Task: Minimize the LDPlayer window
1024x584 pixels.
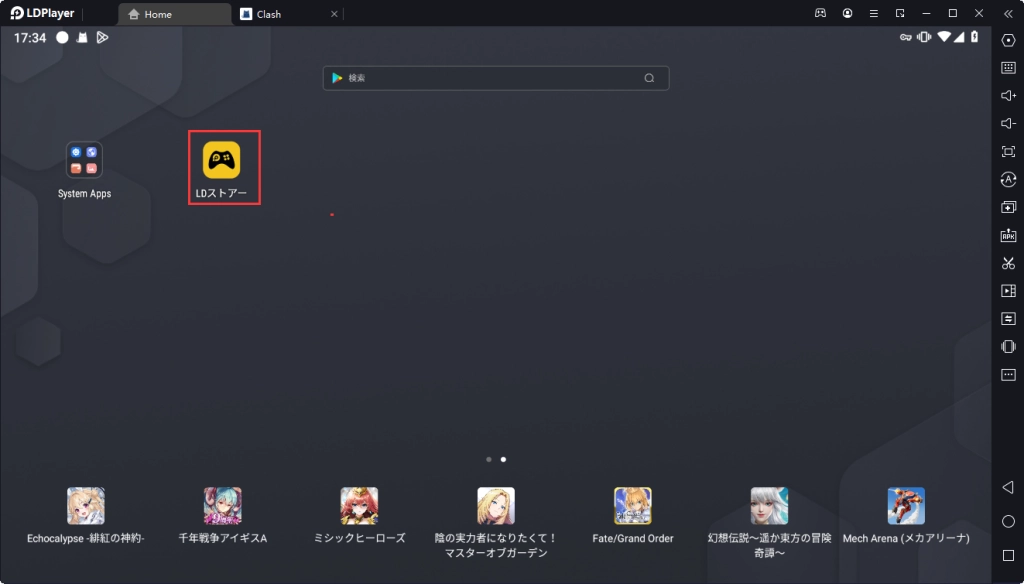Action: [926, 13]
